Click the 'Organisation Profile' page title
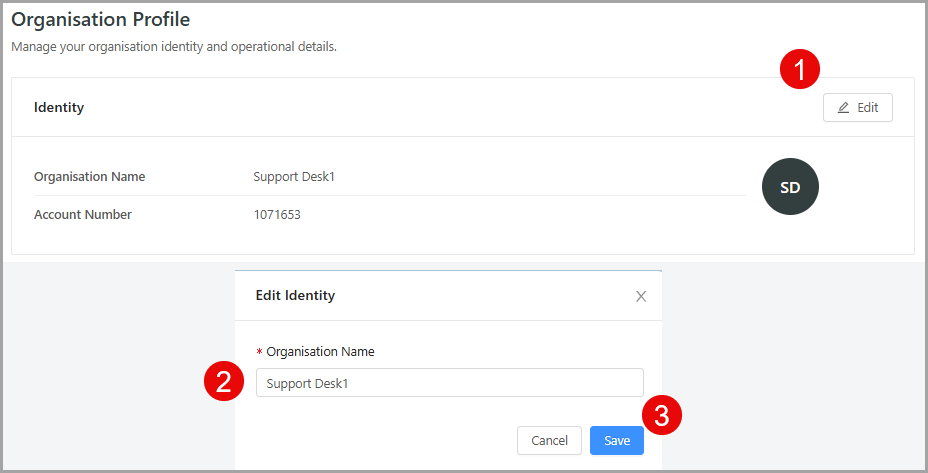928x473 pixels. (101, 19)
